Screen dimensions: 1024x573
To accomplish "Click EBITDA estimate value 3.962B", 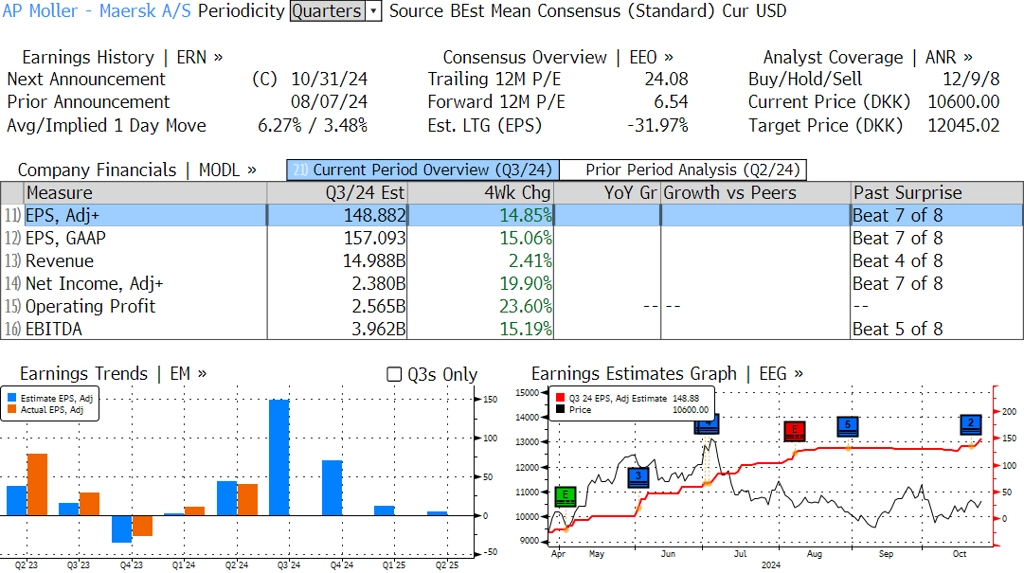I will pos(379,329).
